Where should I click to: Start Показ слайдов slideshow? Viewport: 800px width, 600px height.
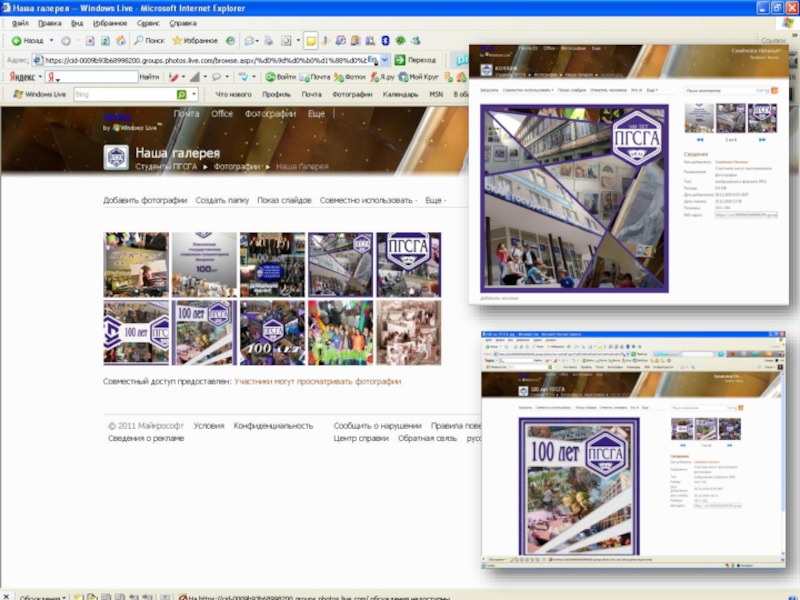tap(284, 200)
